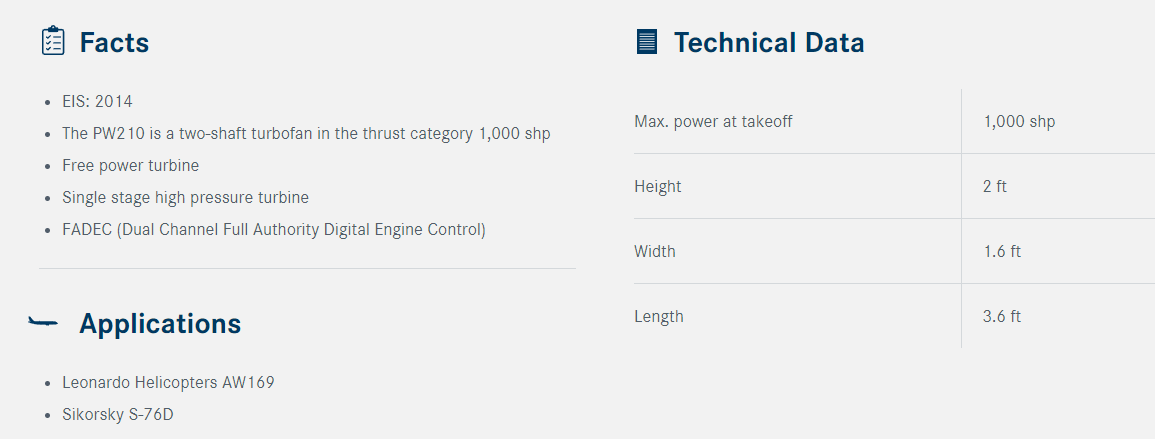Select the 1.6 ft width value
Viewport: 1155px width, 439px height.
point(1002,251)
